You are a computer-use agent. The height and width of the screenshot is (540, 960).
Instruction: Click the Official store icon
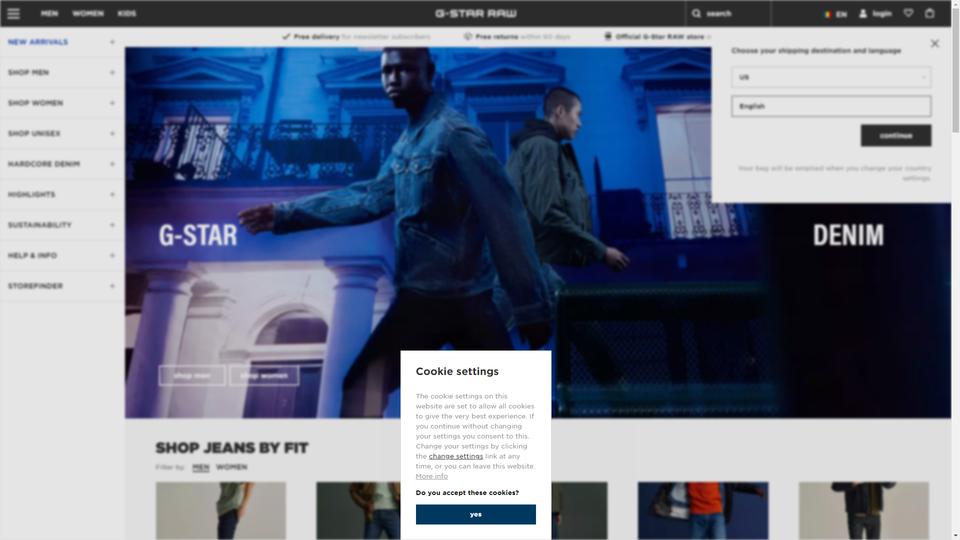(x=608, y=36)
